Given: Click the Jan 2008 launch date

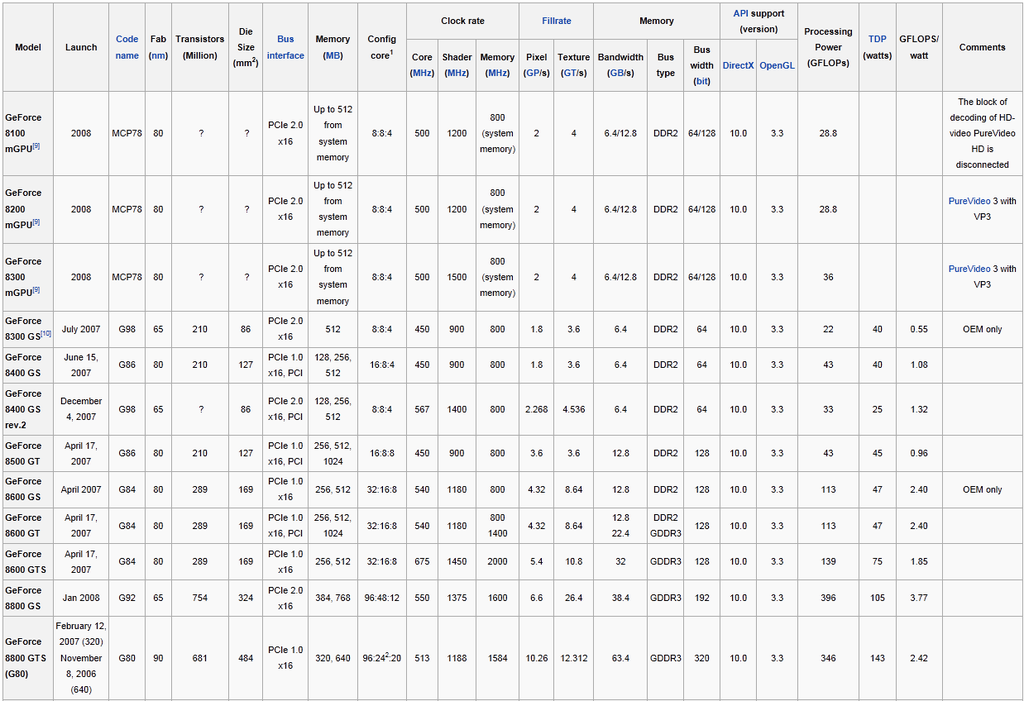Looking at the screenshot, I should point(81,598).
